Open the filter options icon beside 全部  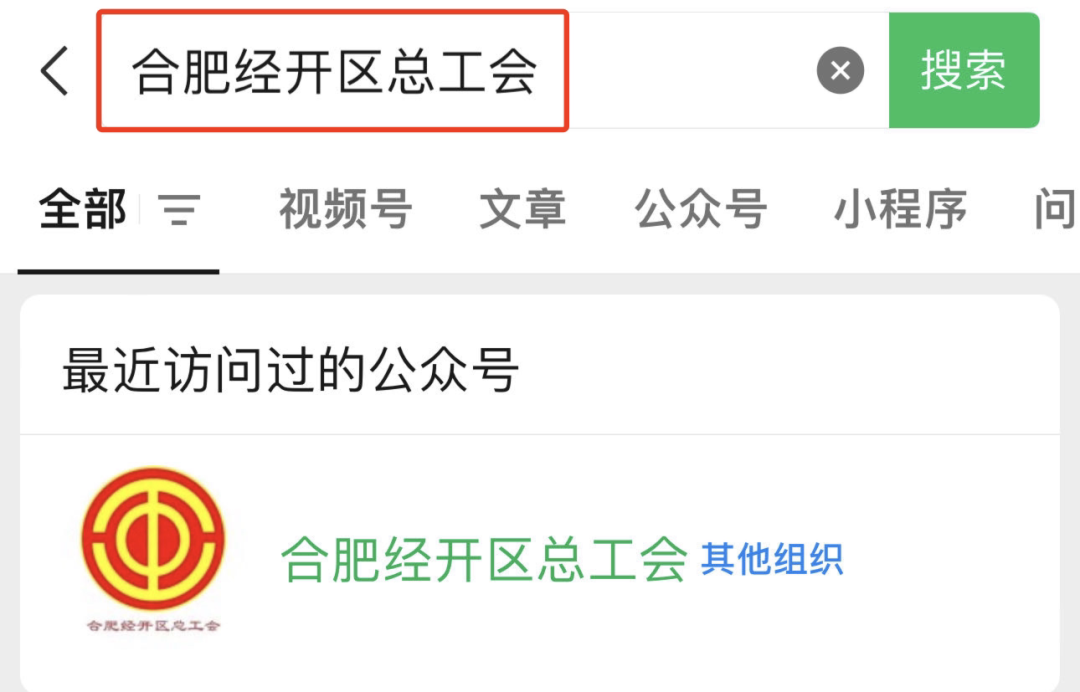[179, 209]
